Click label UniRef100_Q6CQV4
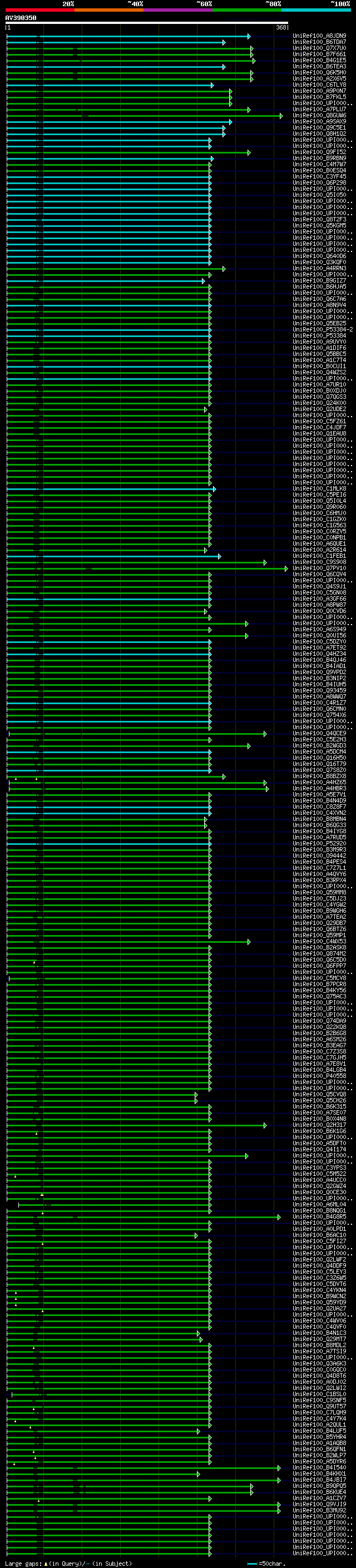Viewport: 356px width, 1568px height. tap(319, 574)
